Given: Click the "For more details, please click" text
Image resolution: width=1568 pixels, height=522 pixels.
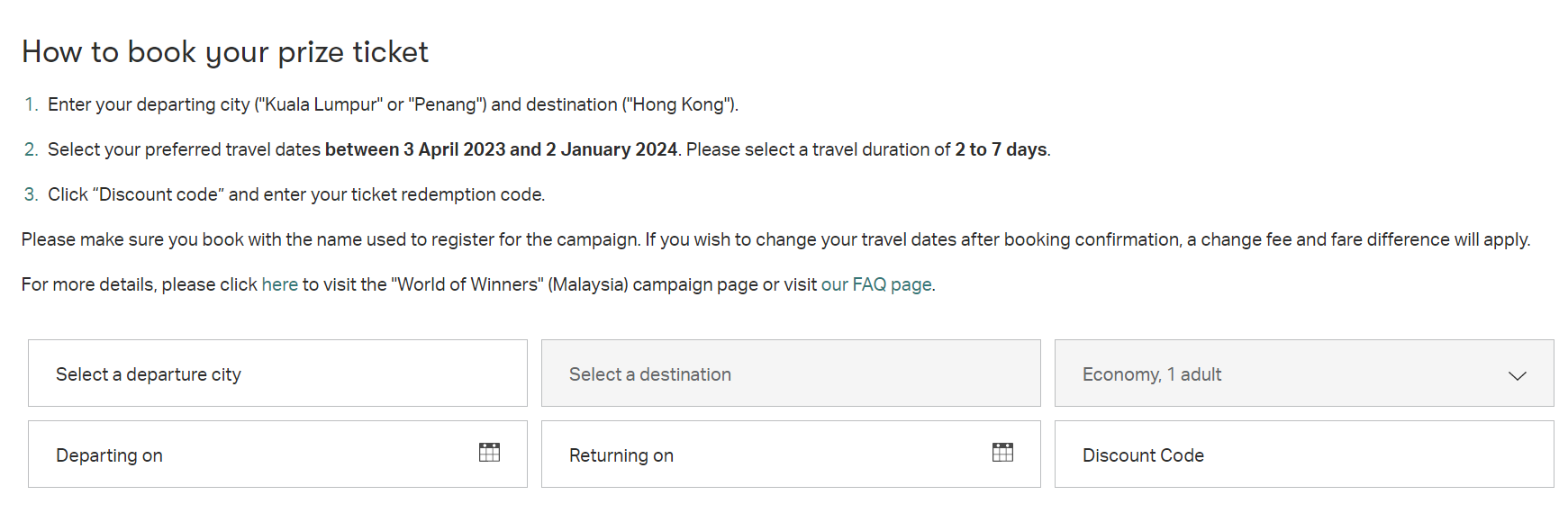Looking at the screenshot, I should (140, 284).
